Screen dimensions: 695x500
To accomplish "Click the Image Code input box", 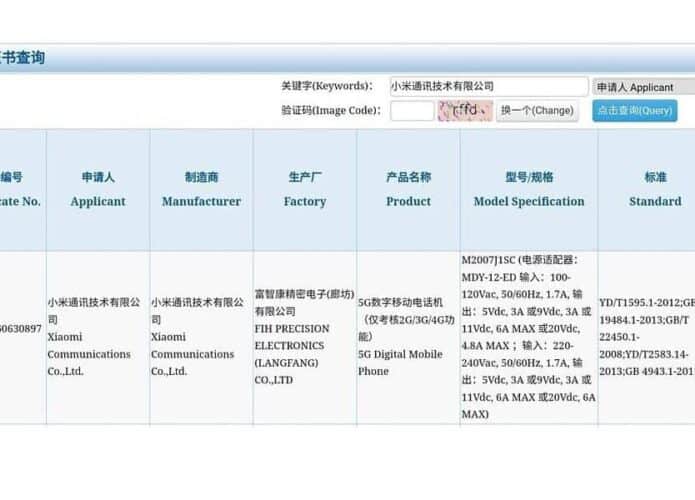I will coord(412,111).
